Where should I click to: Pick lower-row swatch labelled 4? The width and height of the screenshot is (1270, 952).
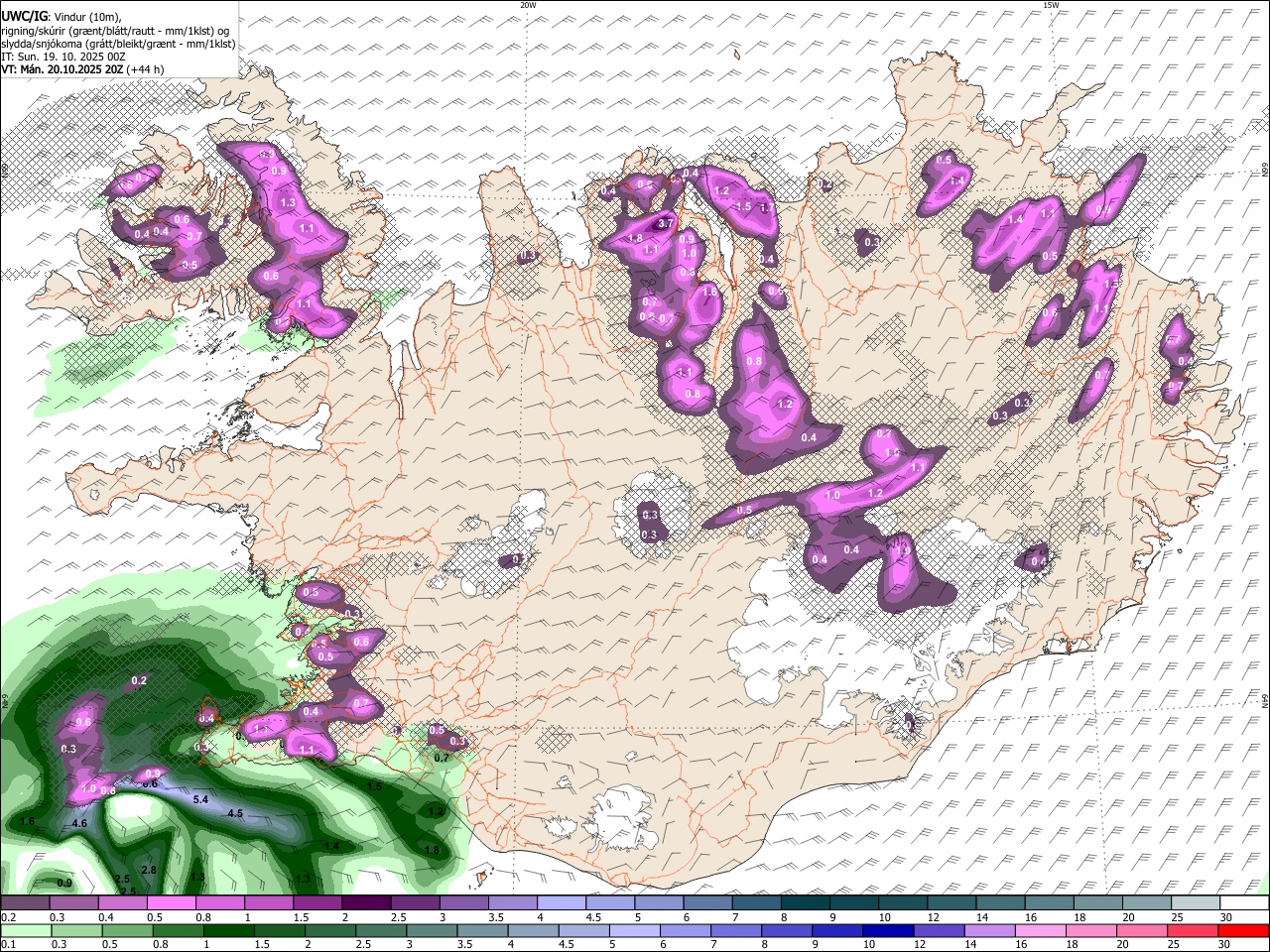534,930
